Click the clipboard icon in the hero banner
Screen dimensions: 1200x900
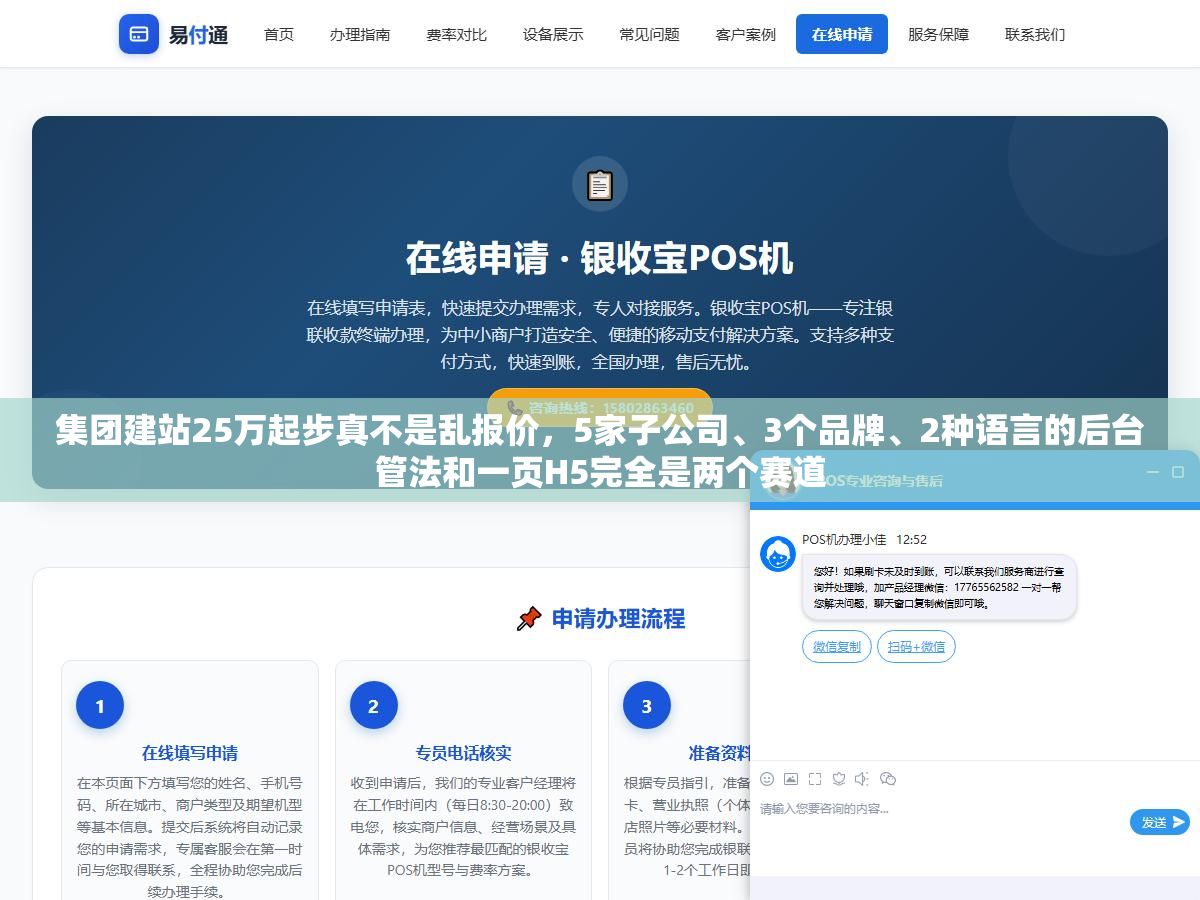click(600, 185)
